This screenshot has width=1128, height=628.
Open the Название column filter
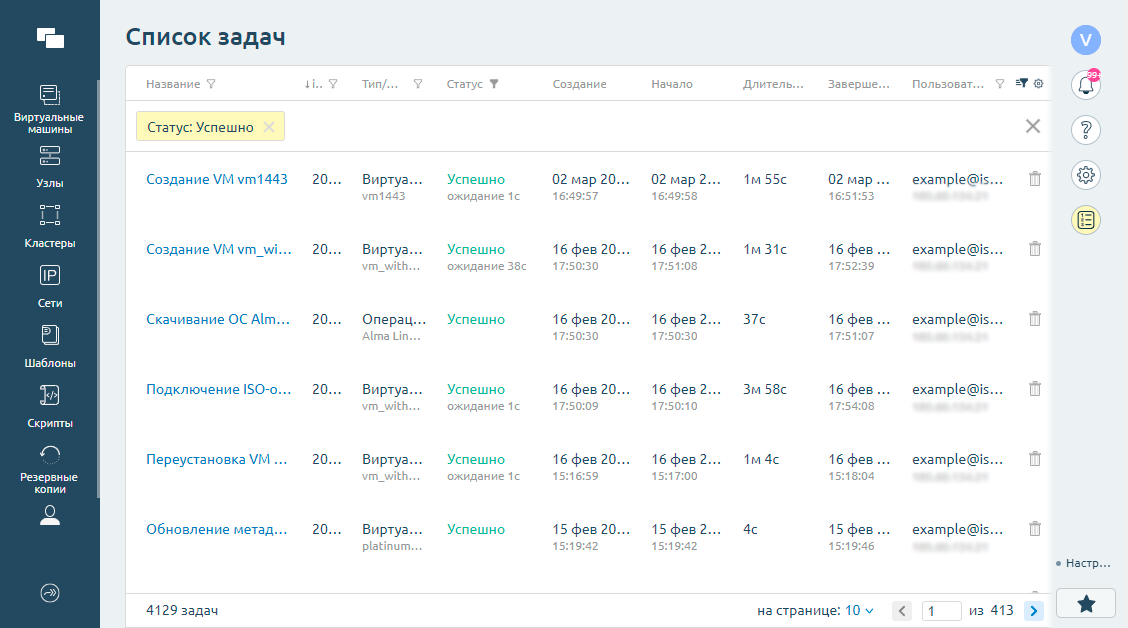[210, 84]
